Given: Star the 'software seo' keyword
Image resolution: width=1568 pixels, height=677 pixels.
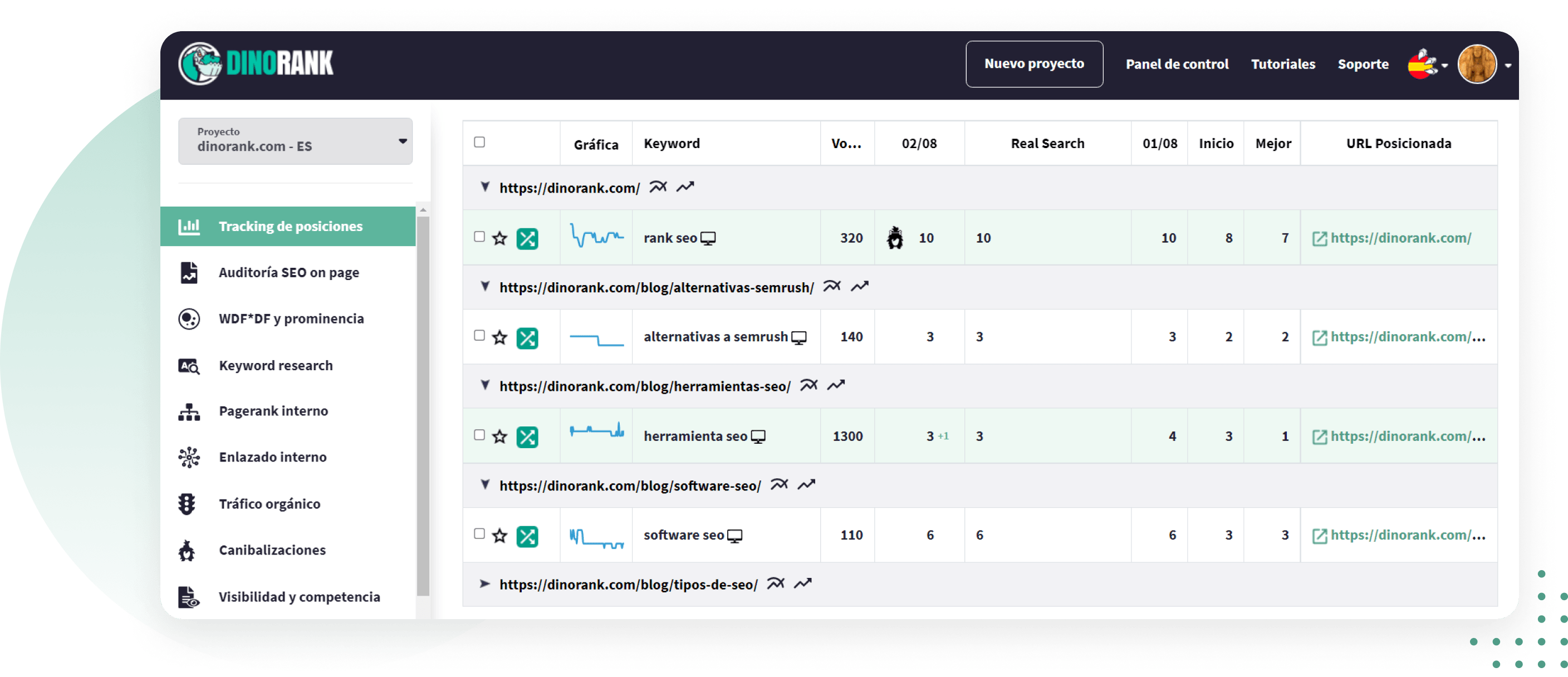Looking at the screenshot, I should coord(499,536).
